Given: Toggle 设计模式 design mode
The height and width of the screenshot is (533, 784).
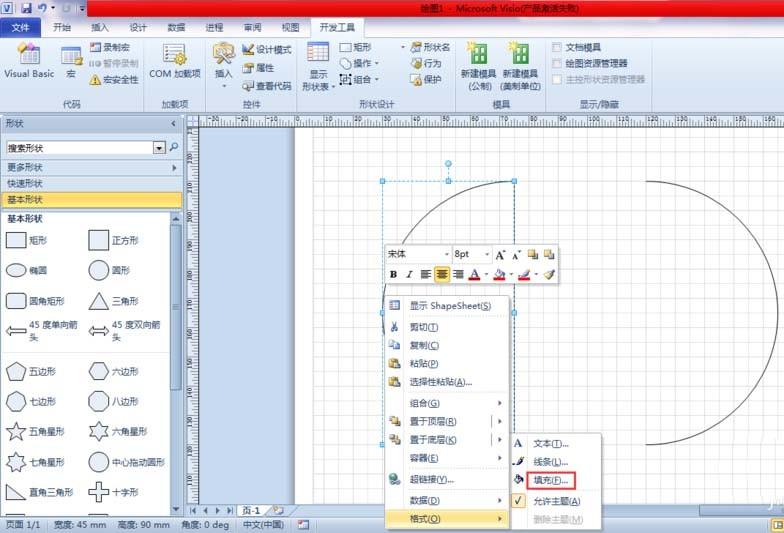Looking at the screenshot, I should coord(266,49).
